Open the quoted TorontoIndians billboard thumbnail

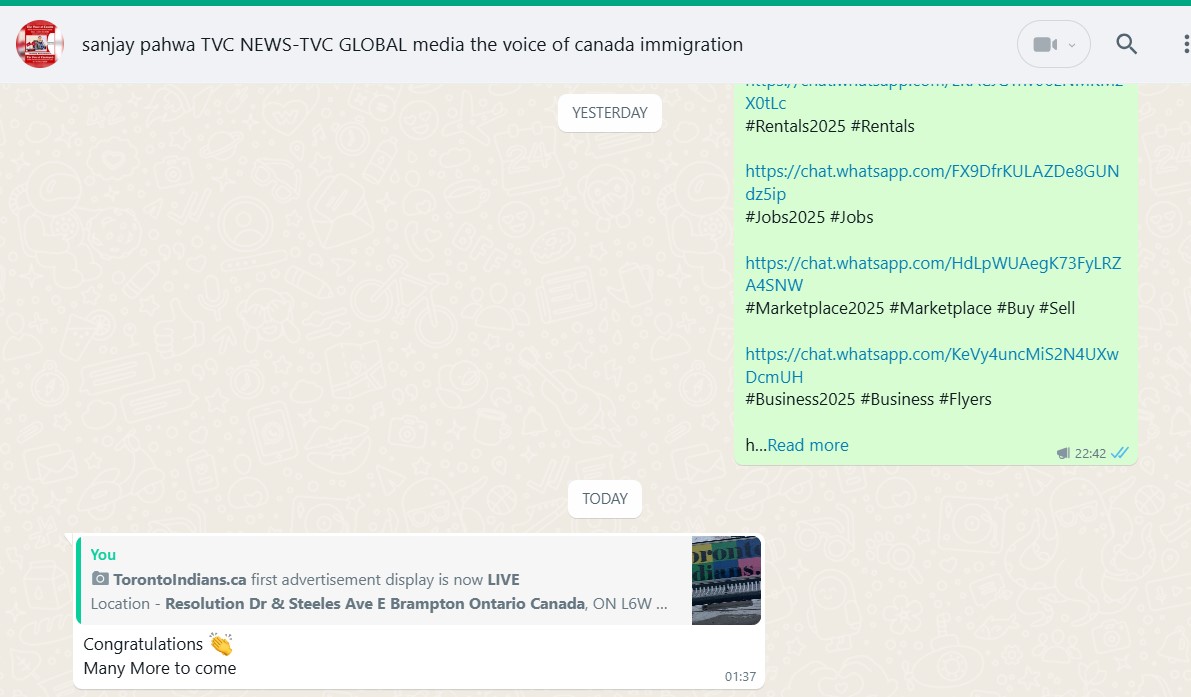click(726, 580)
